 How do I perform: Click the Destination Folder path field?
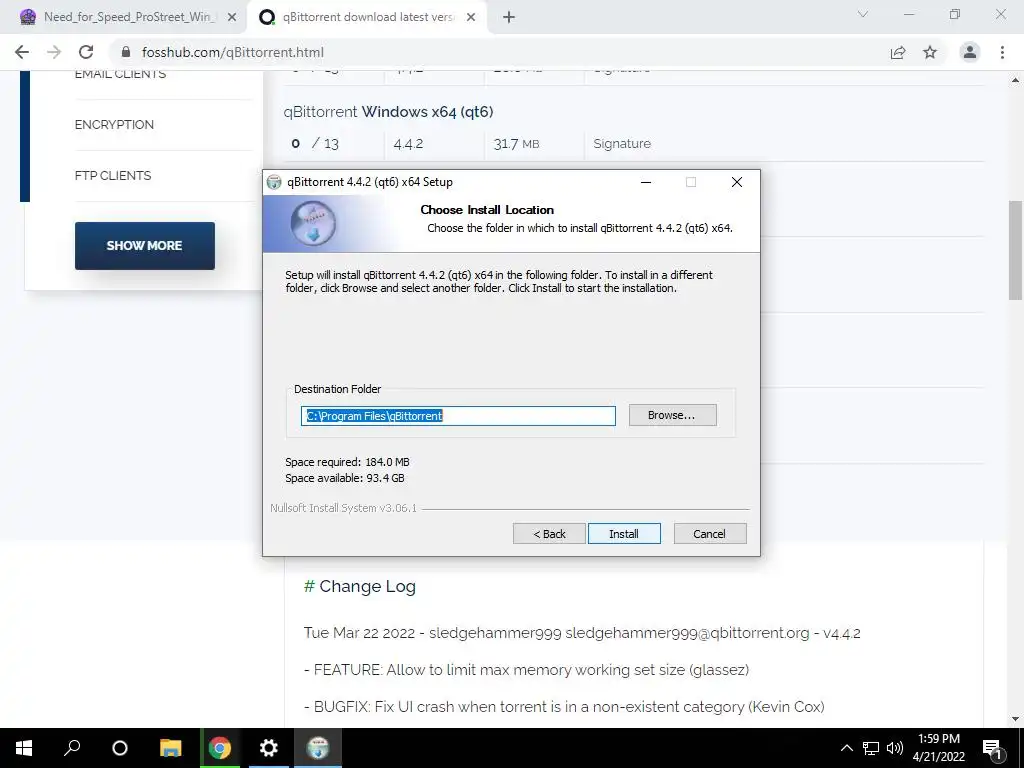pyautogui.click(x=458, y=416)
